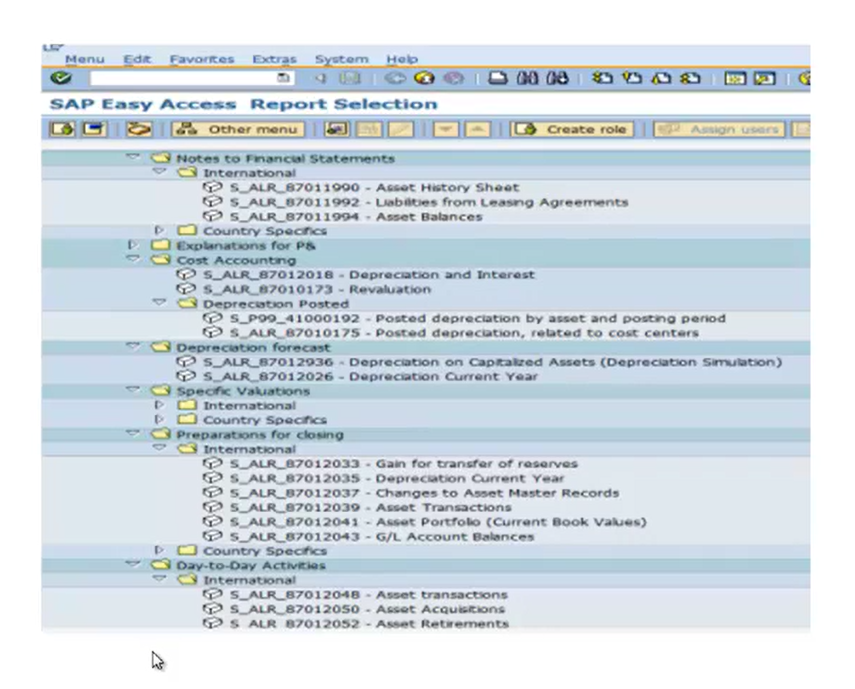This screenshot has height=689, width=855.
Task: Click the red Cancel icon
Action: 453,78
